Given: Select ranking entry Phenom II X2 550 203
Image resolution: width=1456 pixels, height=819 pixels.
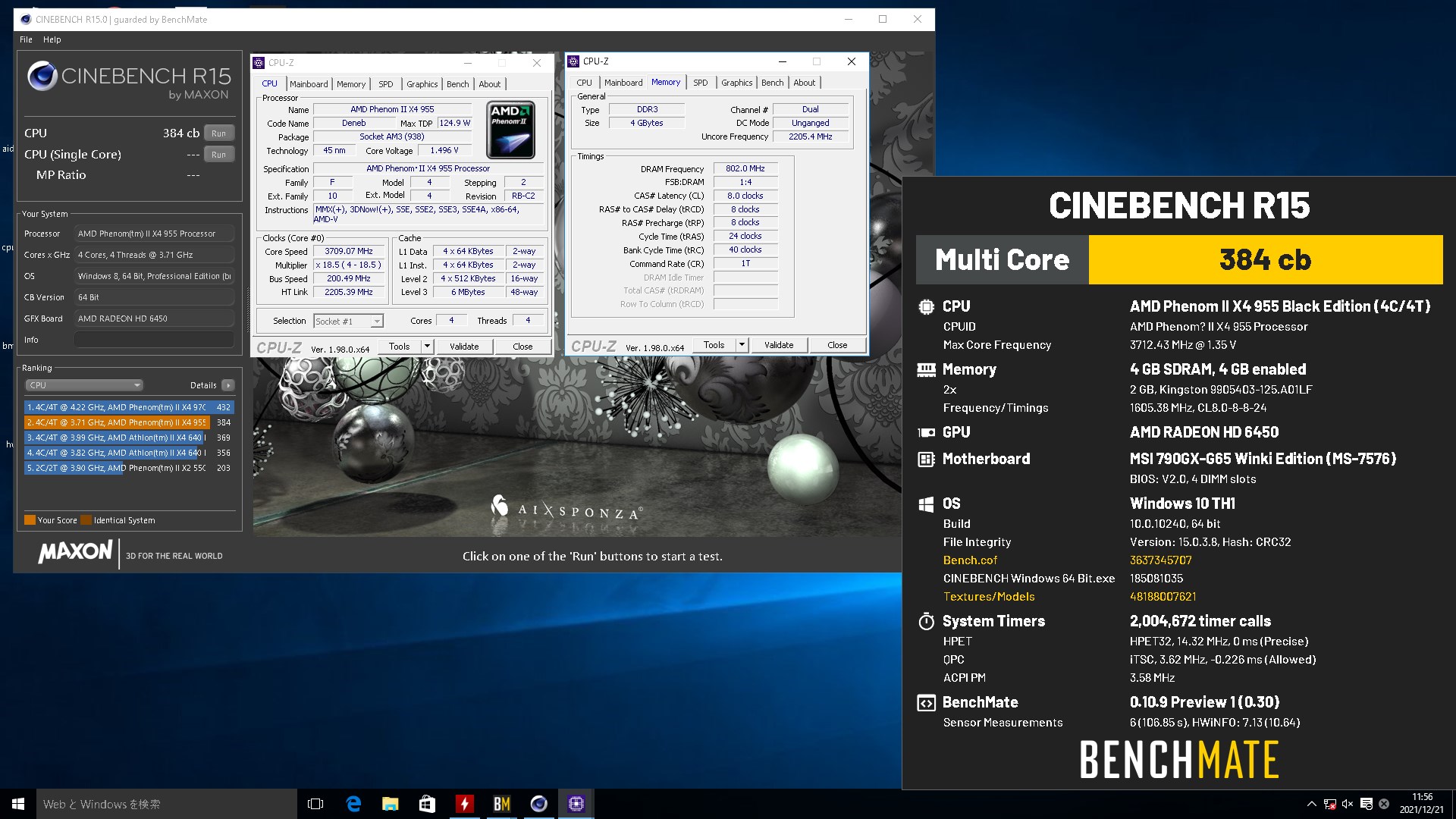Looking at the screenshot, I should coord(129,468).
